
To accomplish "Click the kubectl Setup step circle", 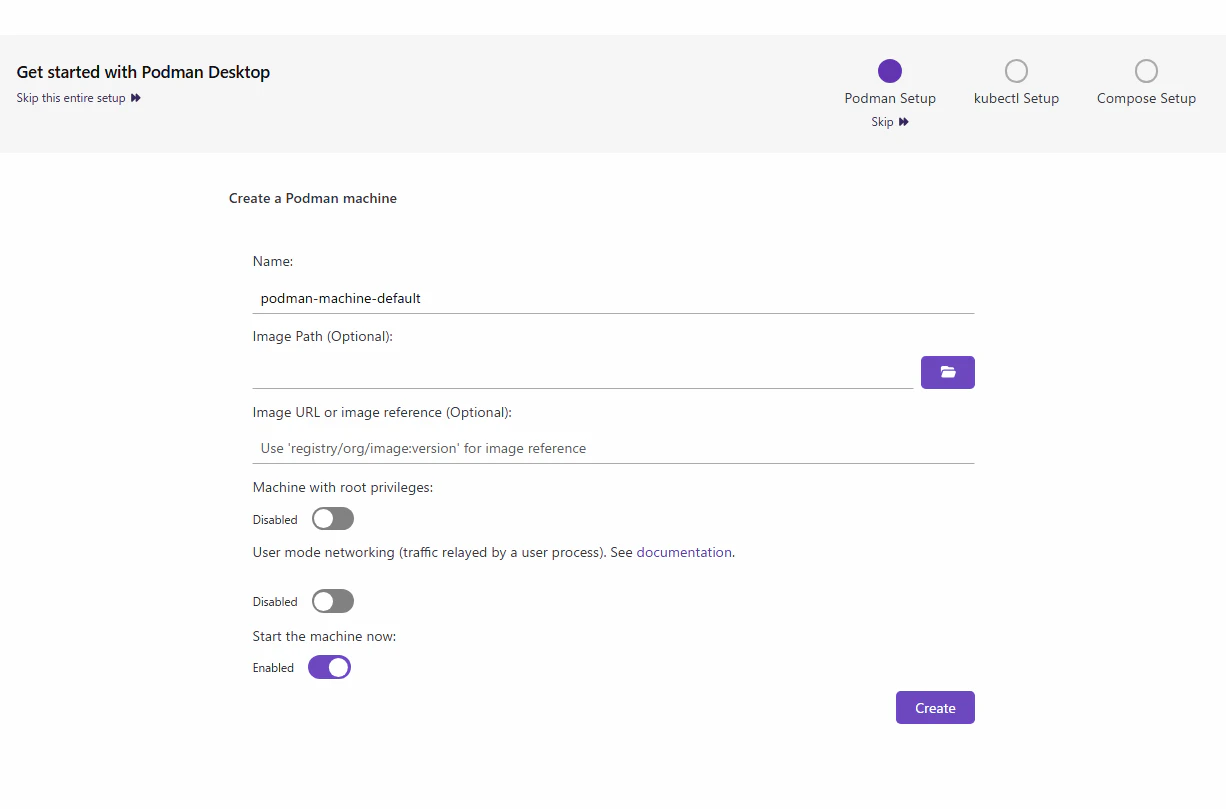I will [x=1016, y=71].
